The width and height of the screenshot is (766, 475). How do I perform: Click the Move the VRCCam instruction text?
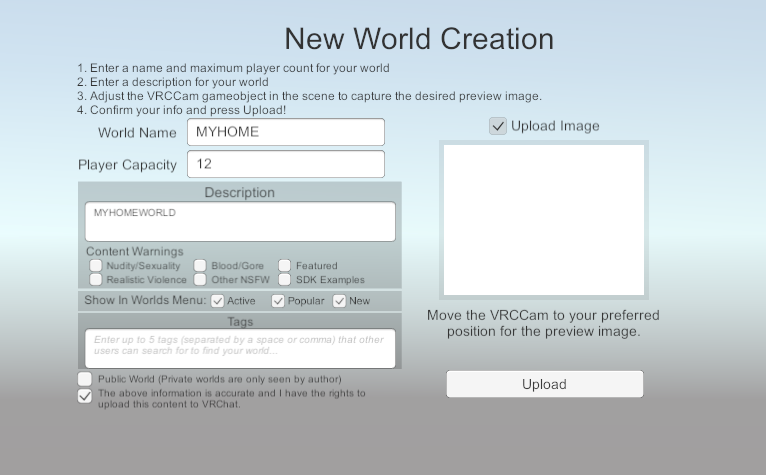pyautogui.click(x=543, y=323)
